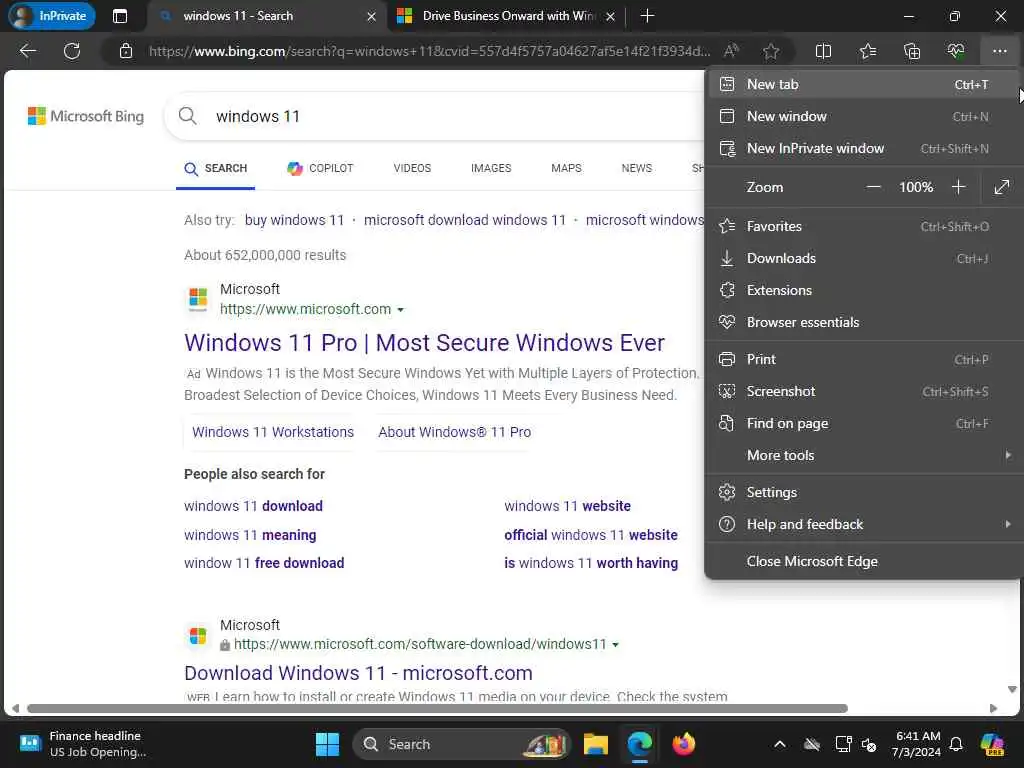Switch to the Copilot search tab

320,168
